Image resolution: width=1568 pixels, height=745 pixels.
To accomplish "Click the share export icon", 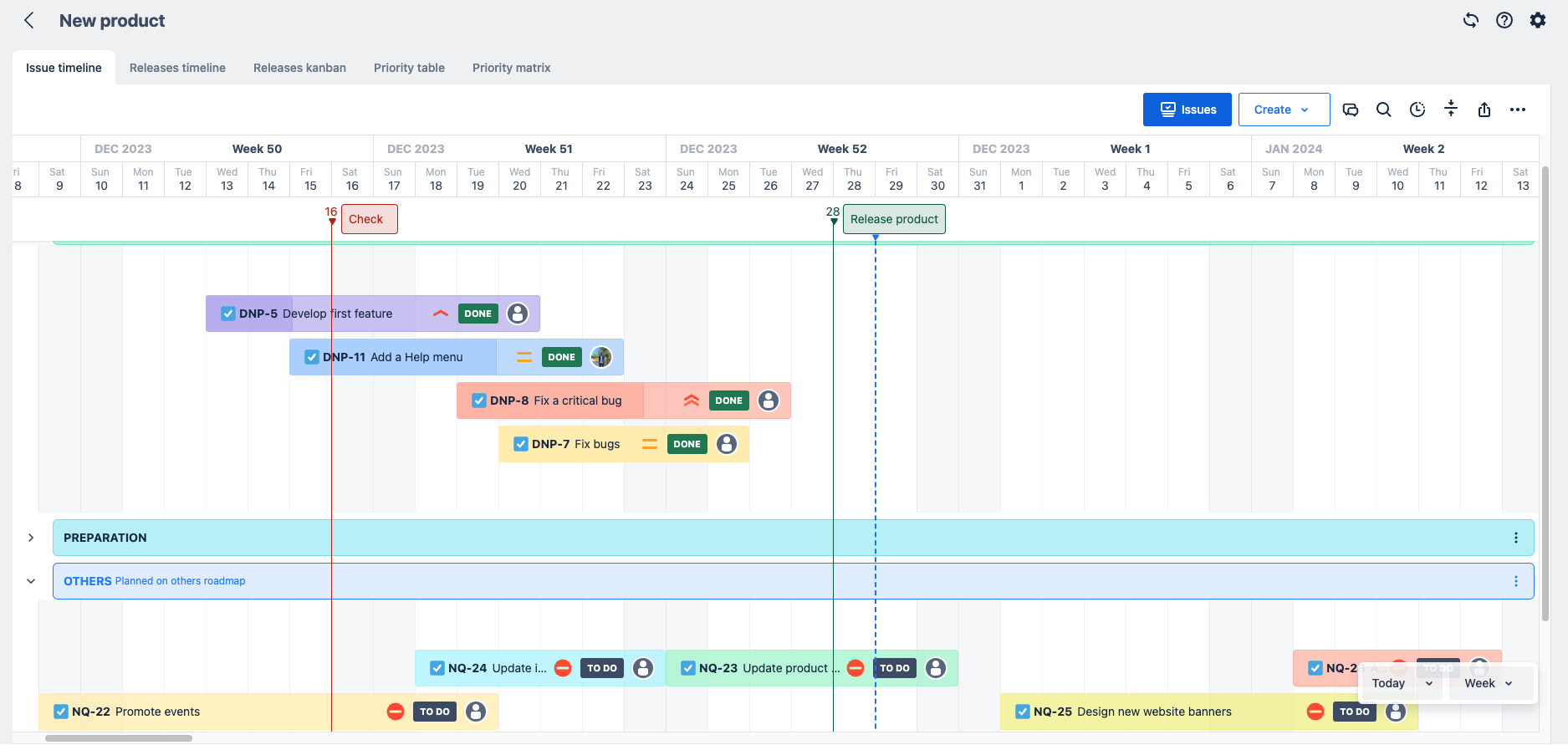I will [1484, 110].
